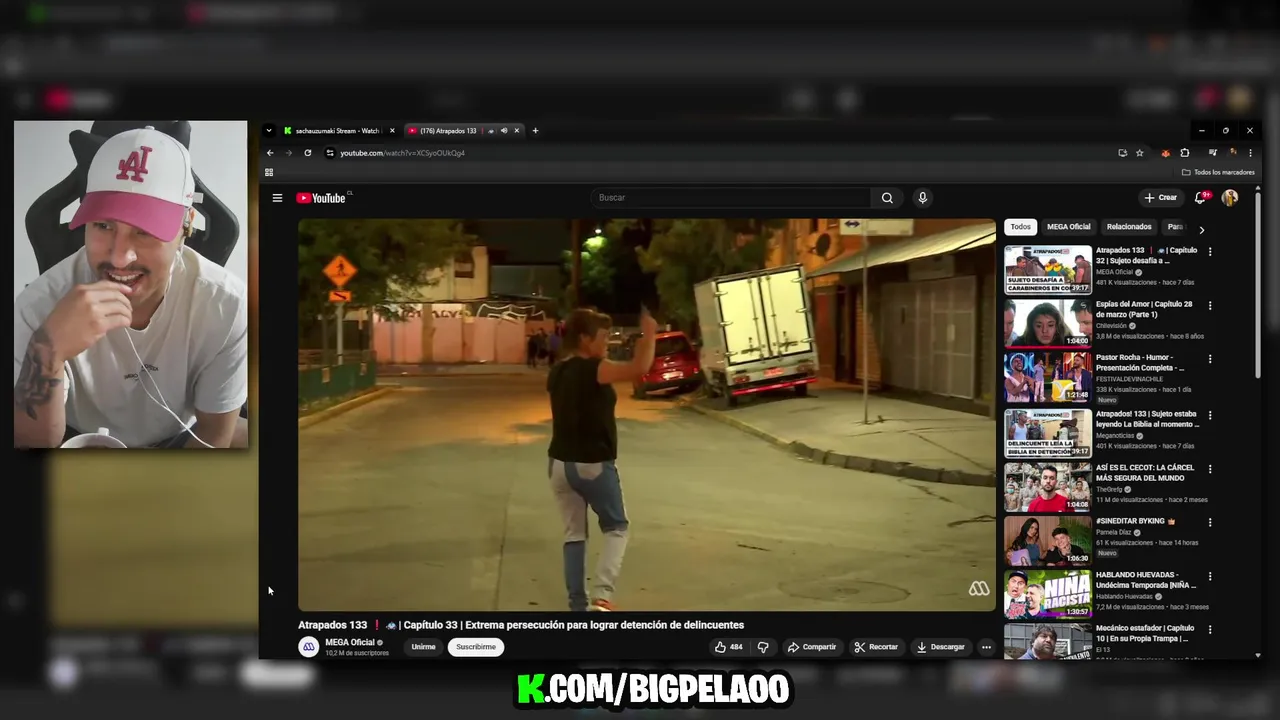Open the YouTube account avatar menu

[x=1230, y=198]
